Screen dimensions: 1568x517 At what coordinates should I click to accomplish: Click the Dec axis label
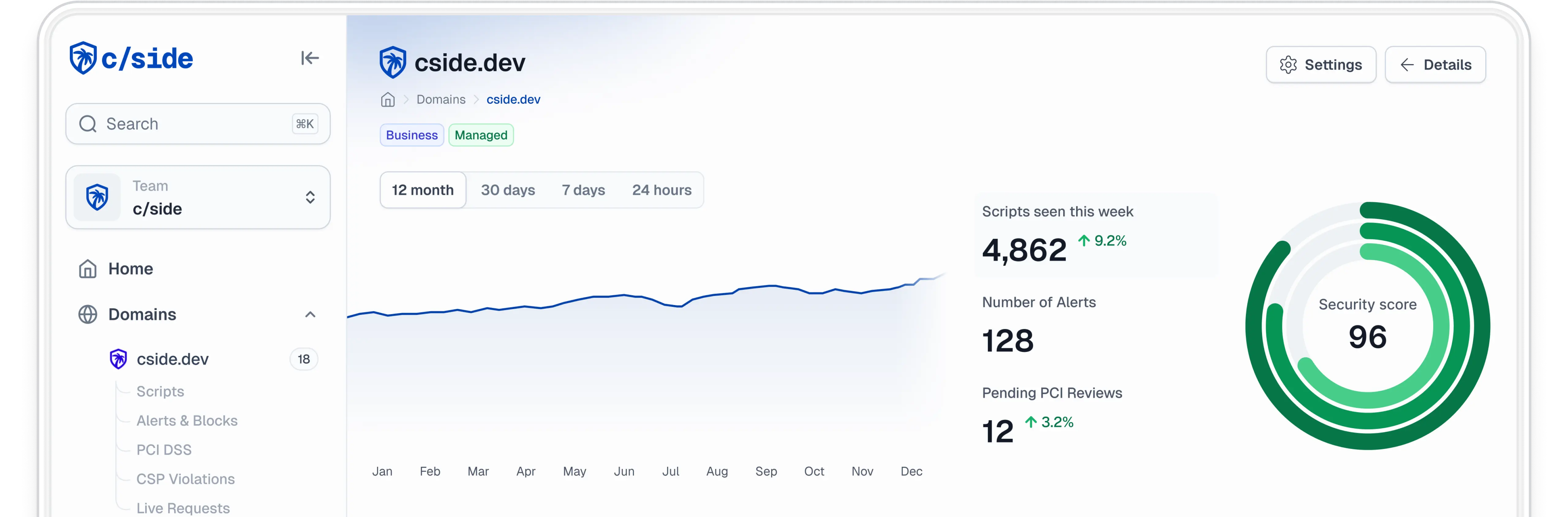[x=911, y=471]
